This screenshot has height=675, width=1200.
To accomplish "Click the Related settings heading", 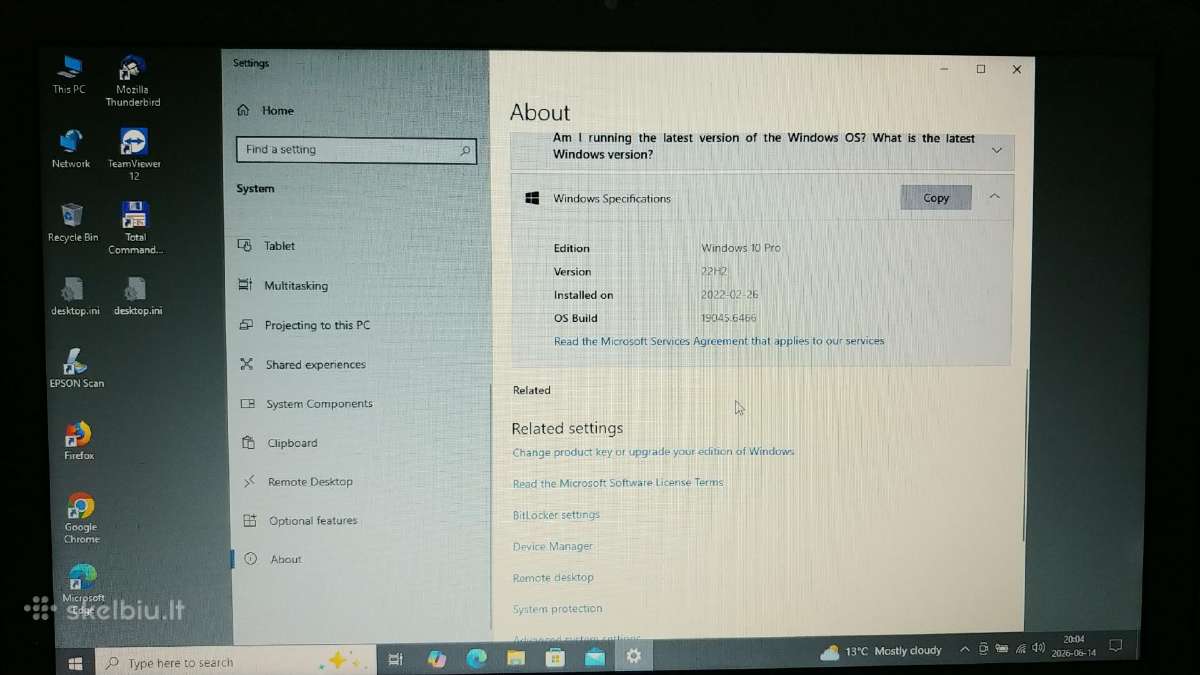I will pos(567,428).
